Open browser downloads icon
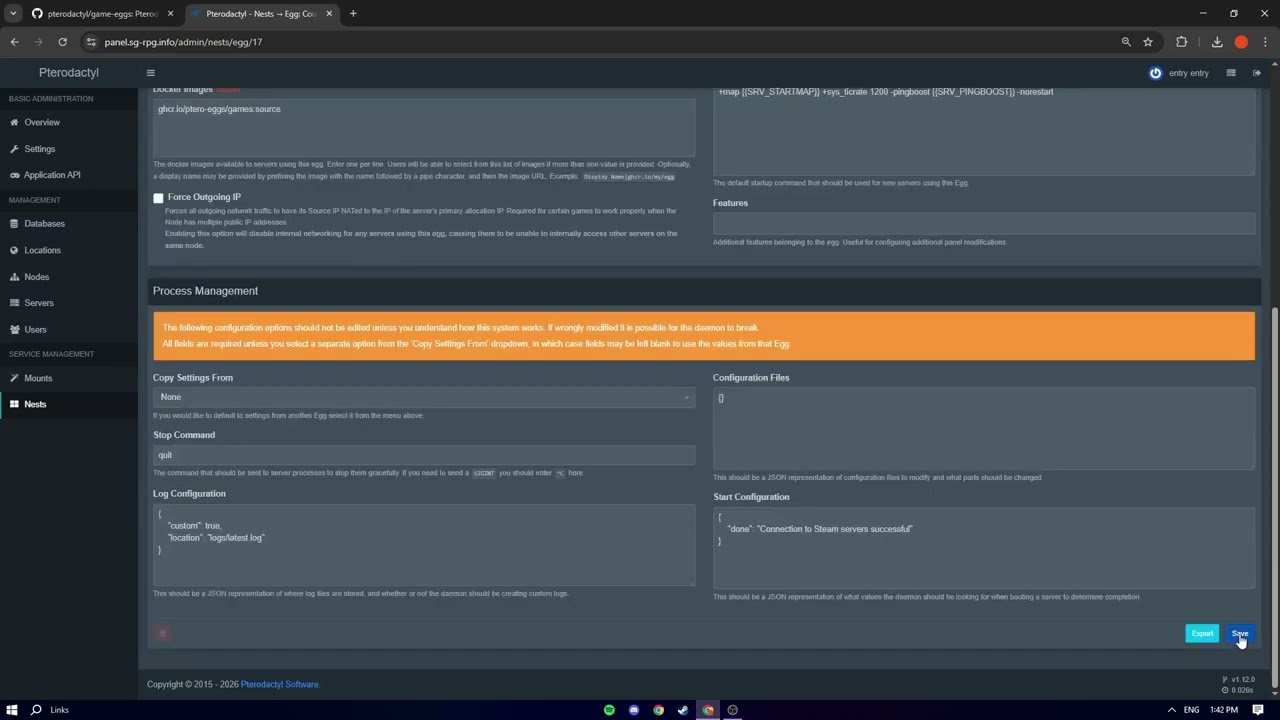This screenshot has width=1280, height=720. [1217, 42]
